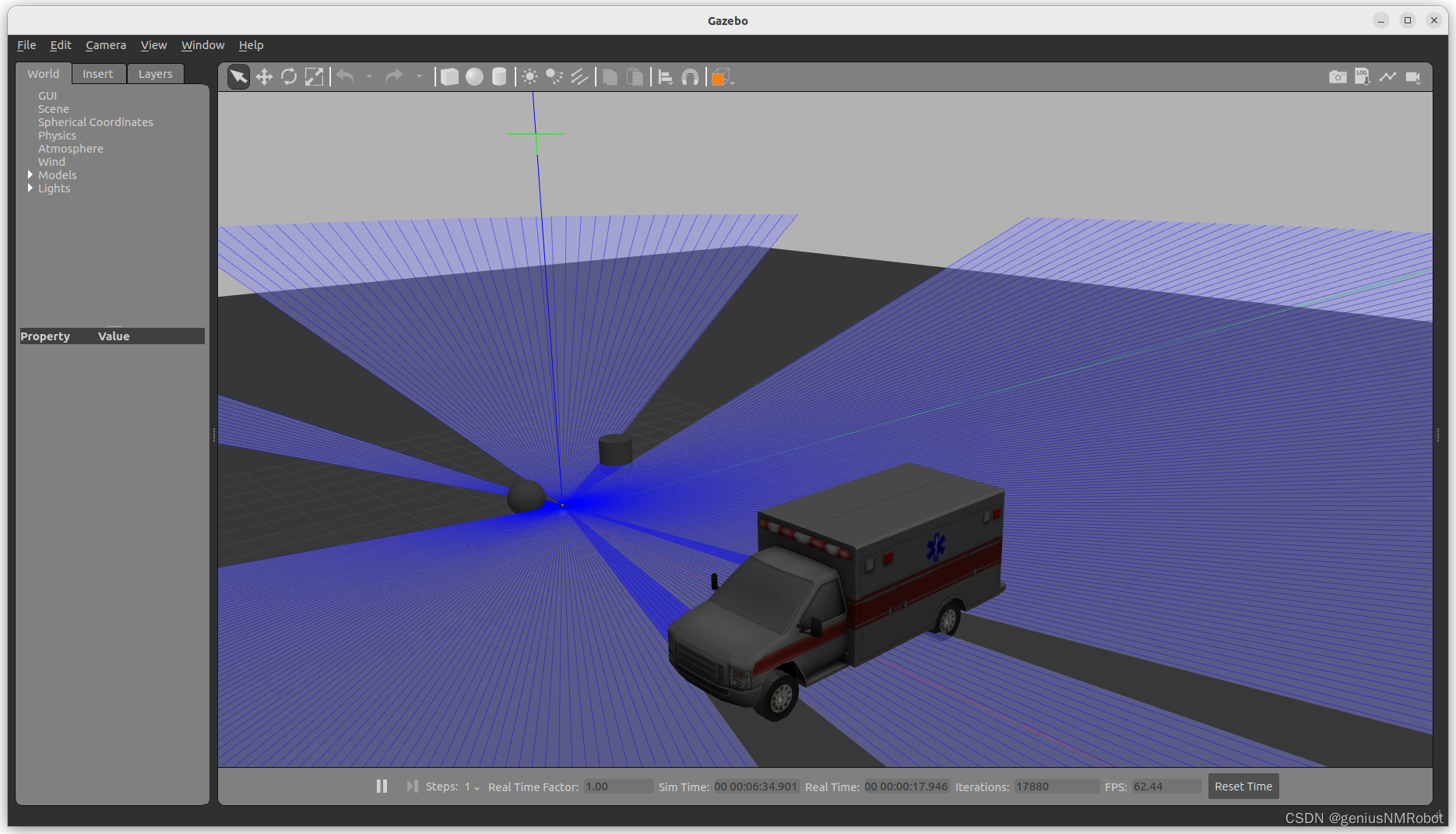Open the data logger via LOG icon
The height and width of the screenshot is (834, 1456).
point(1363,76)
